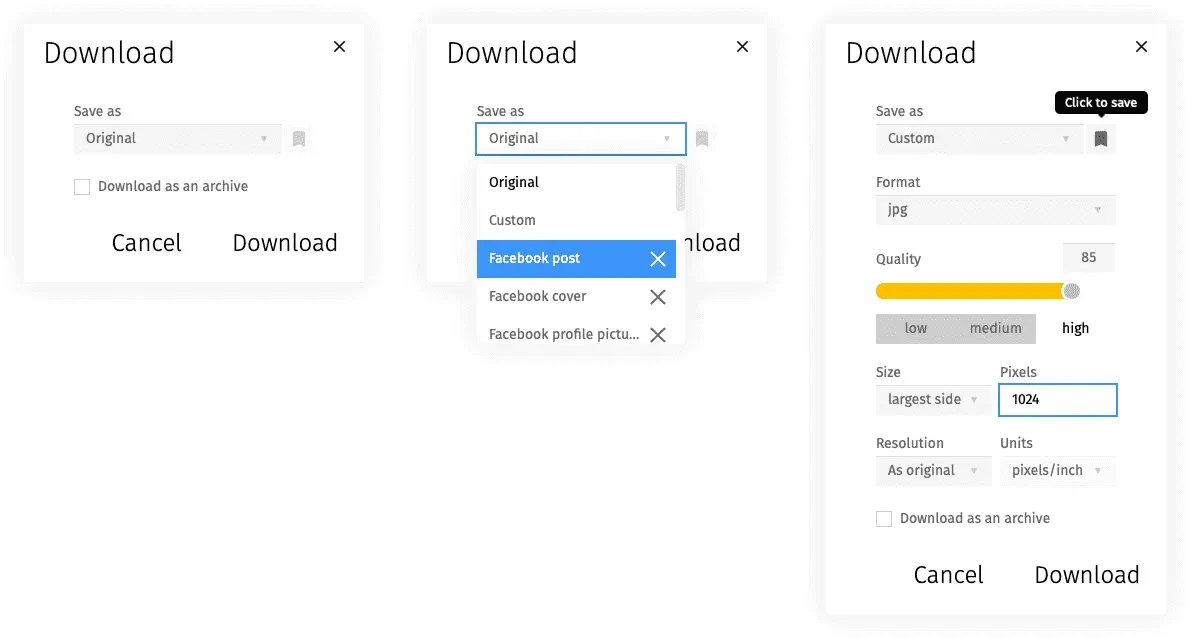Screen dimensions: 1190x638
Task: Open the Format jpg dropdown
Action: click(996, 210)
